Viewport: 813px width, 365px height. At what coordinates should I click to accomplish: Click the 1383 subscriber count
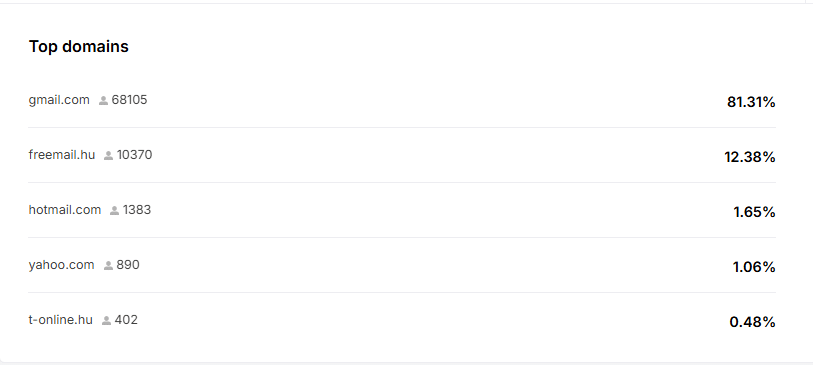point(137,209)
